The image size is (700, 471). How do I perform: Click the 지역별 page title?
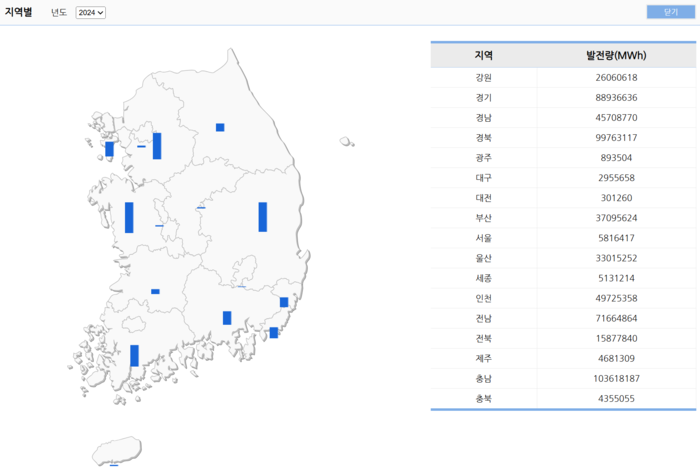pos(19,12)
